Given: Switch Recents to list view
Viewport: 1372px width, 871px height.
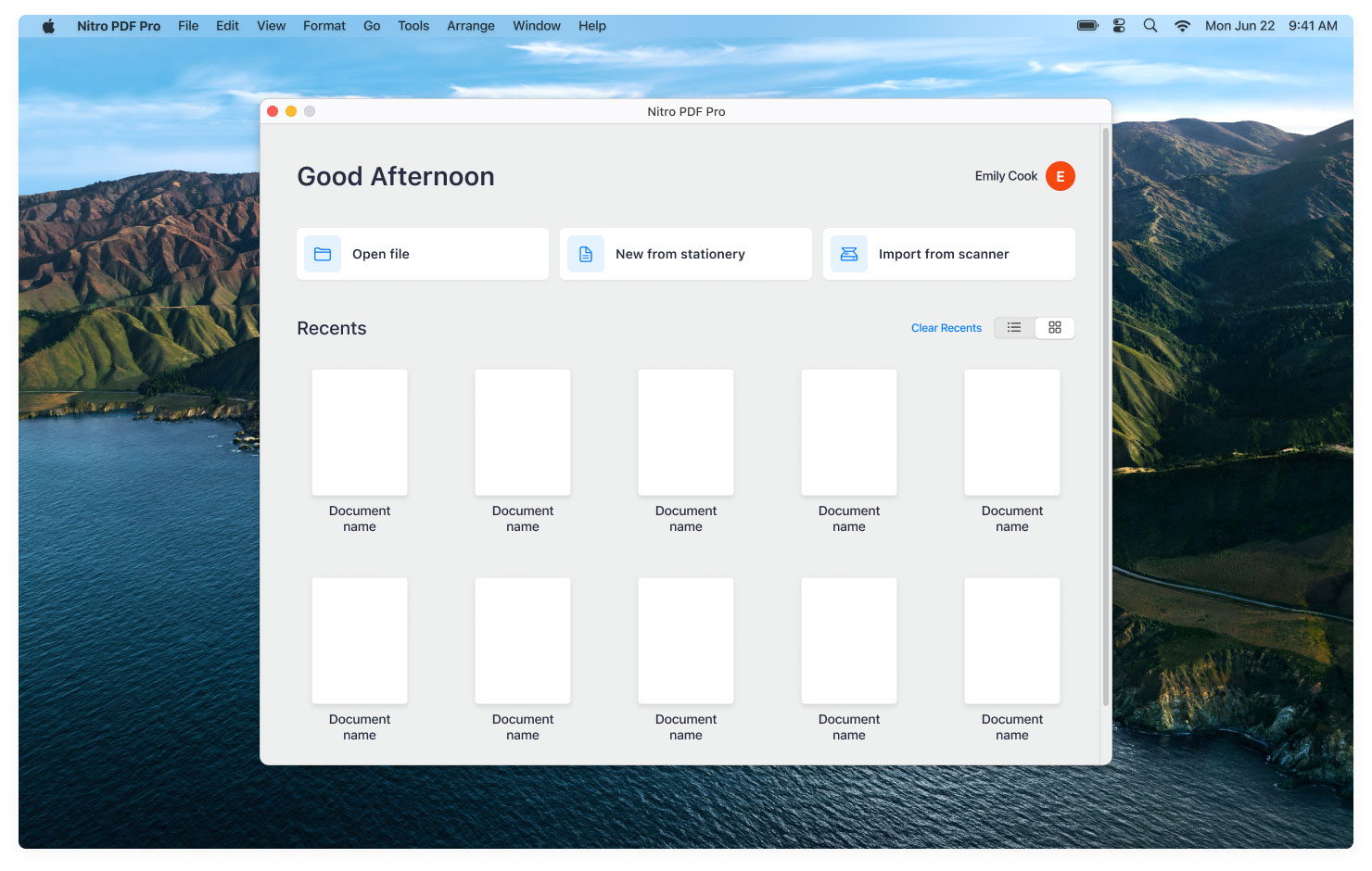Looking at the screenshot, I should [1014, 328].
